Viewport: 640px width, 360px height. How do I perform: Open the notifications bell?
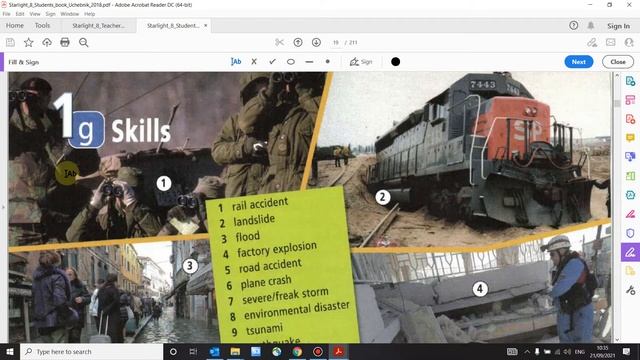point(591,25)
